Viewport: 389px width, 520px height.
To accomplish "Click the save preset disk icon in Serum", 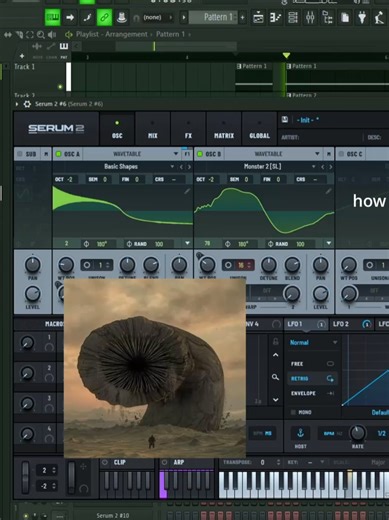I will tap(285, 119).
